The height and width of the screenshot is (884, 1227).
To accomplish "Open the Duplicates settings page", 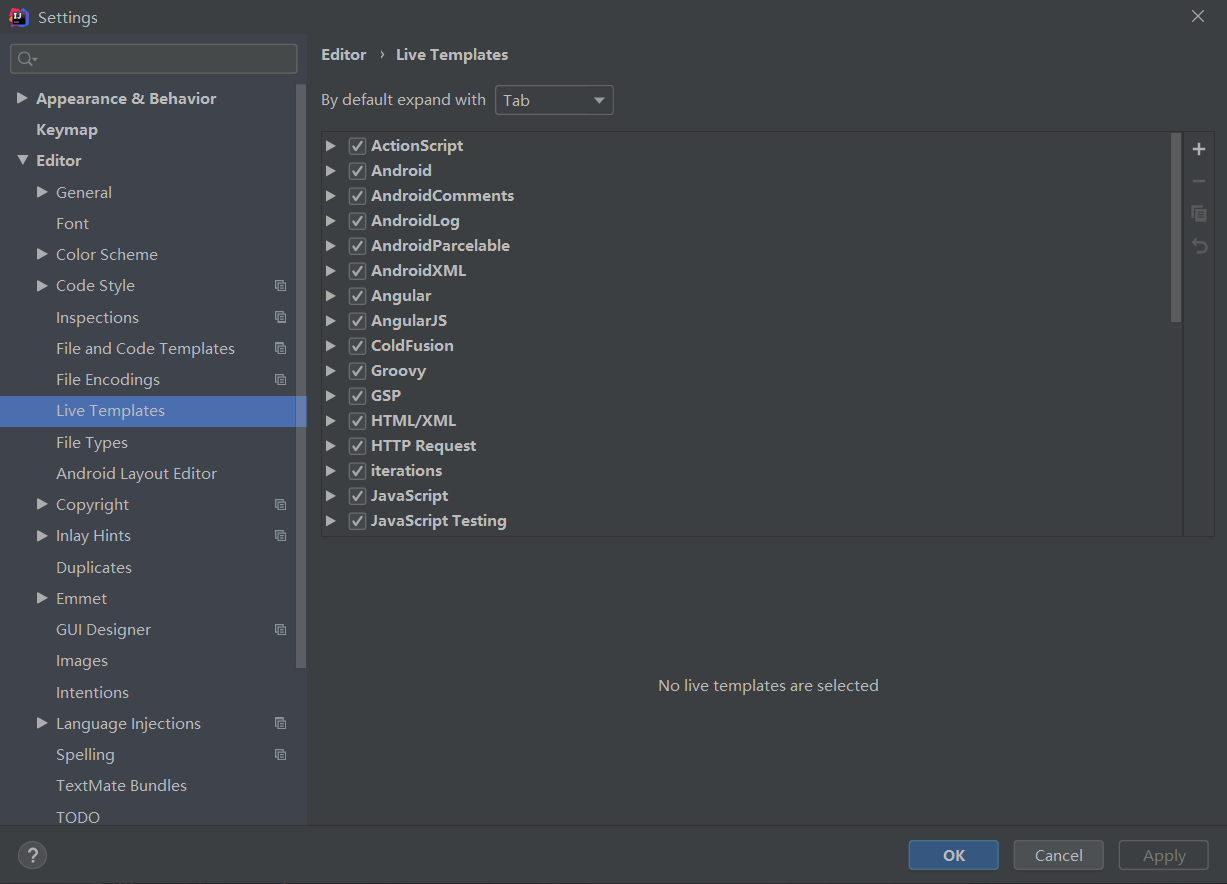I will point(94,567).
